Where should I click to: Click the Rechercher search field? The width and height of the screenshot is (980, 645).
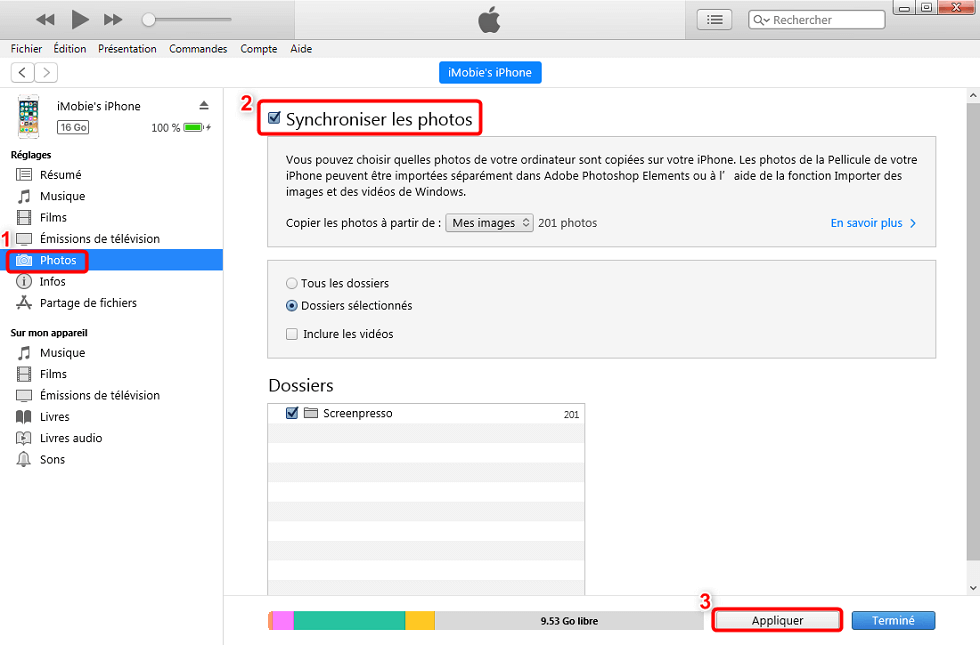click(817, 20)
